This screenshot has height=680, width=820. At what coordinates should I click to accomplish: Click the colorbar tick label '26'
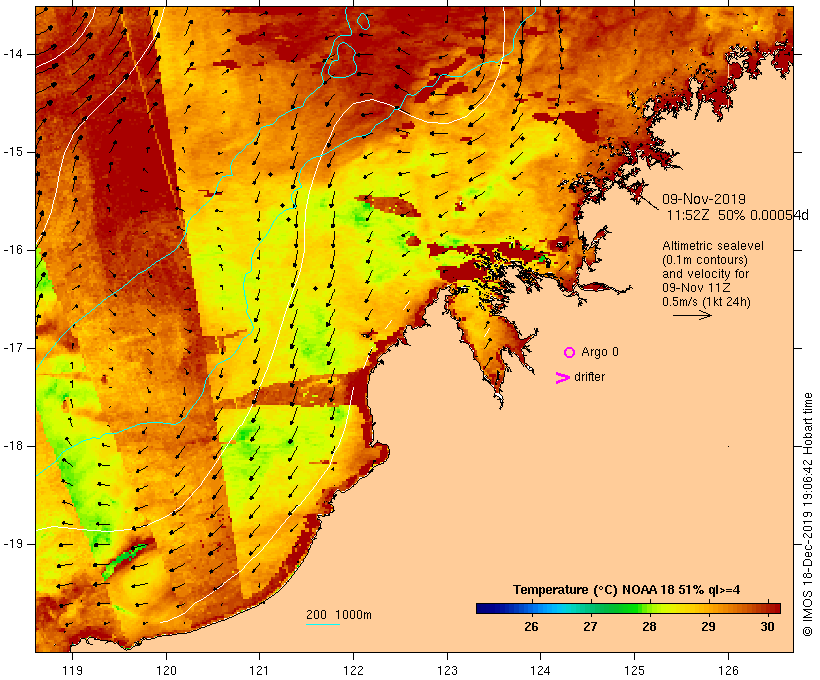tap(531, 627)
